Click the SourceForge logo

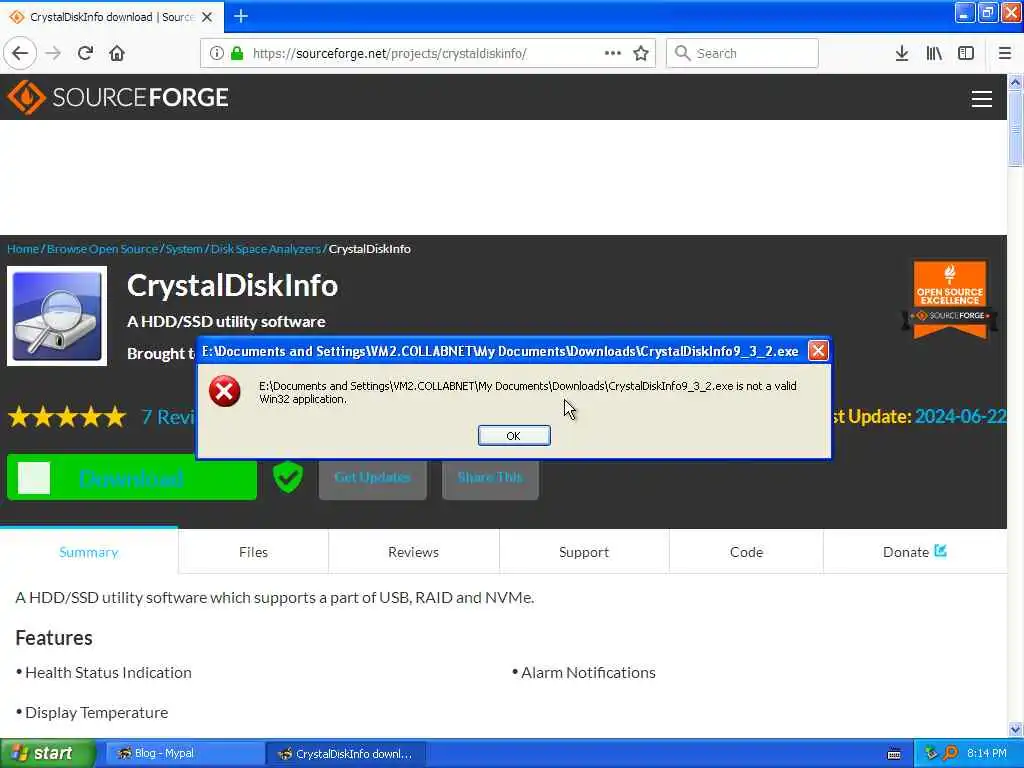coord(118,97)
